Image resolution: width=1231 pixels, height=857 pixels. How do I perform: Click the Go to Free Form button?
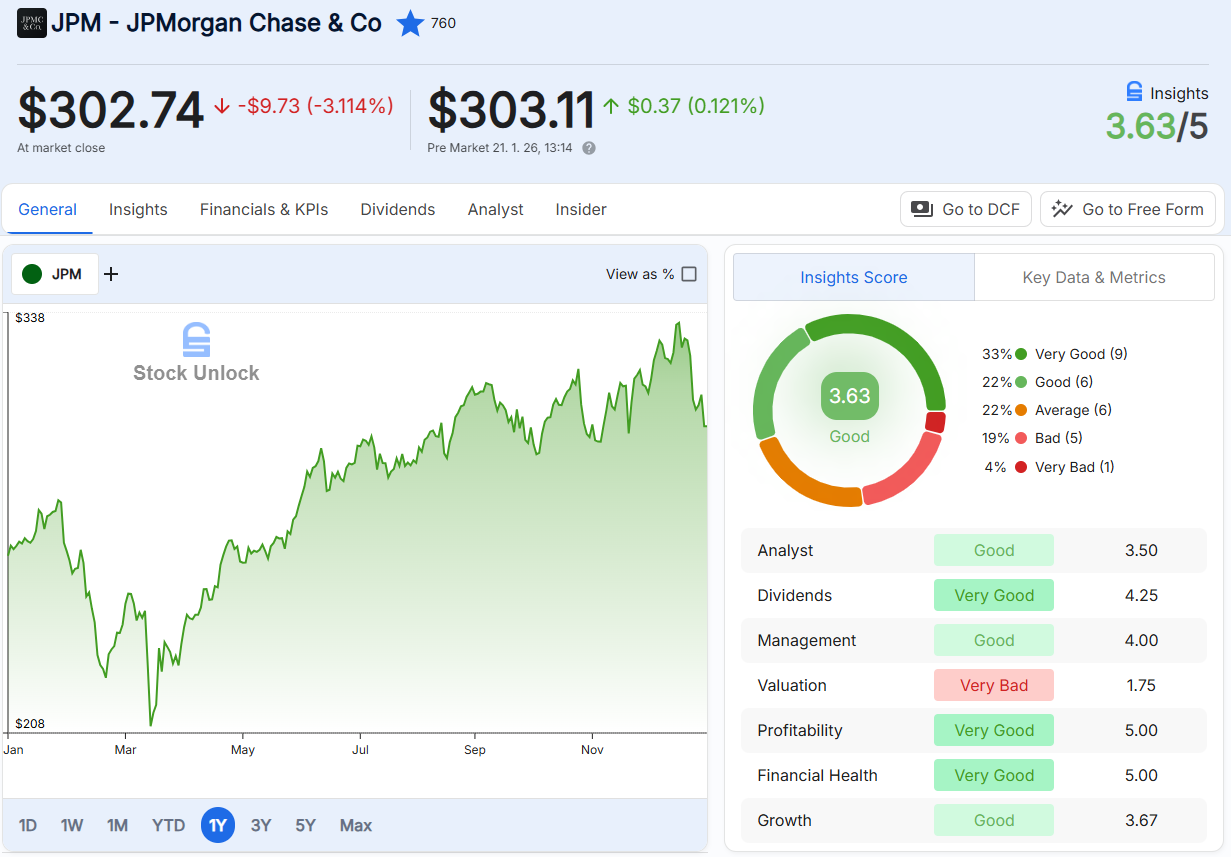click(x=1128, y=209)
